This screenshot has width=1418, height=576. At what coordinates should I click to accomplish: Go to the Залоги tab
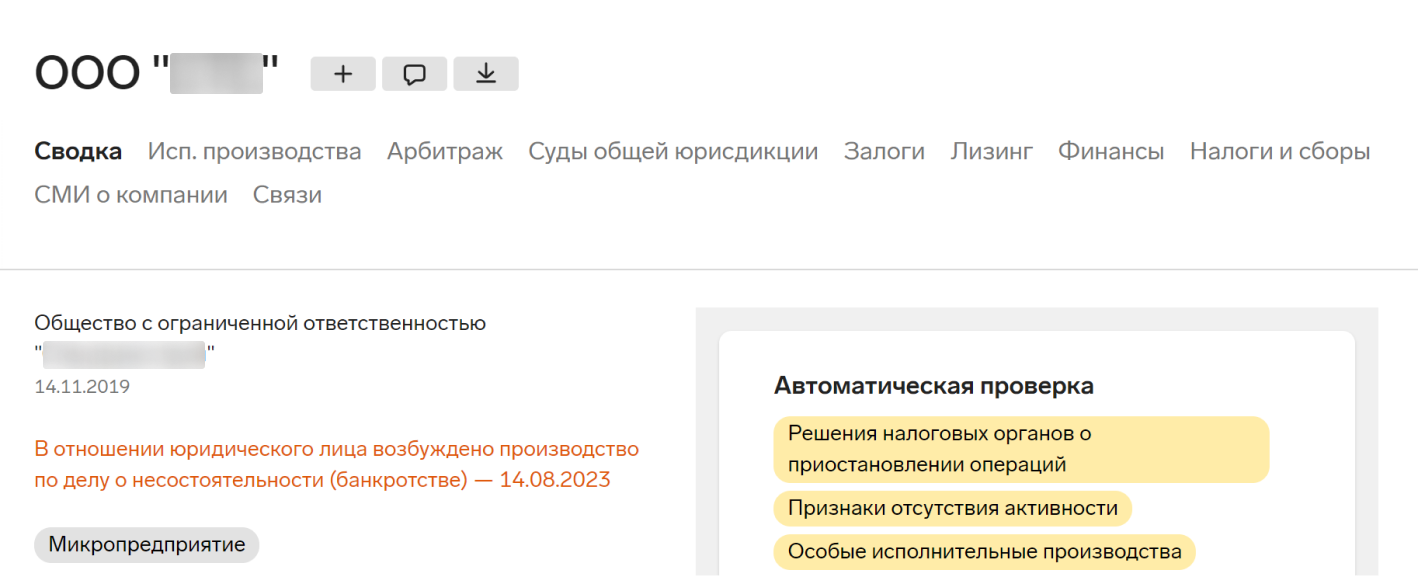coord(884,152)
